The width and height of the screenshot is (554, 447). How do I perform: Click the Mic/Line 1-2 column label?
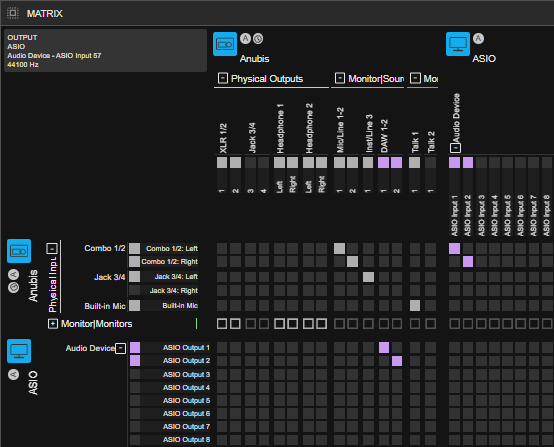340,130
